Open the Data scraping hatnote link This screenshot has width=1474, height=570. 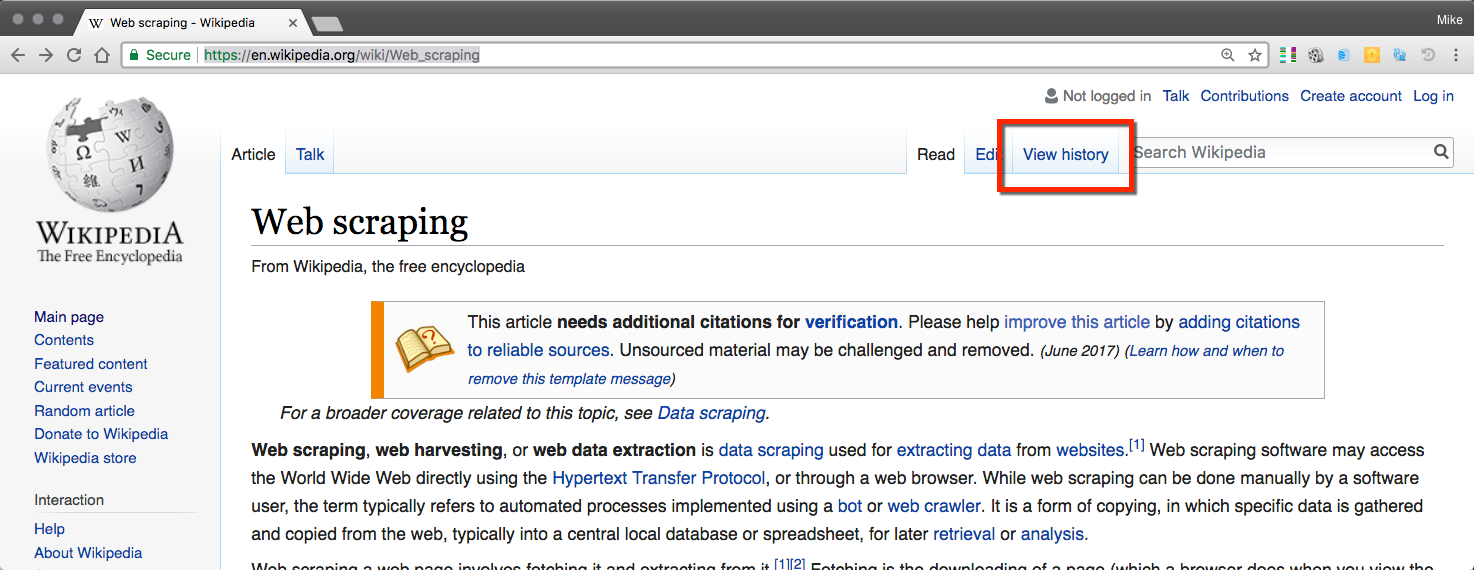click(711, 413)
